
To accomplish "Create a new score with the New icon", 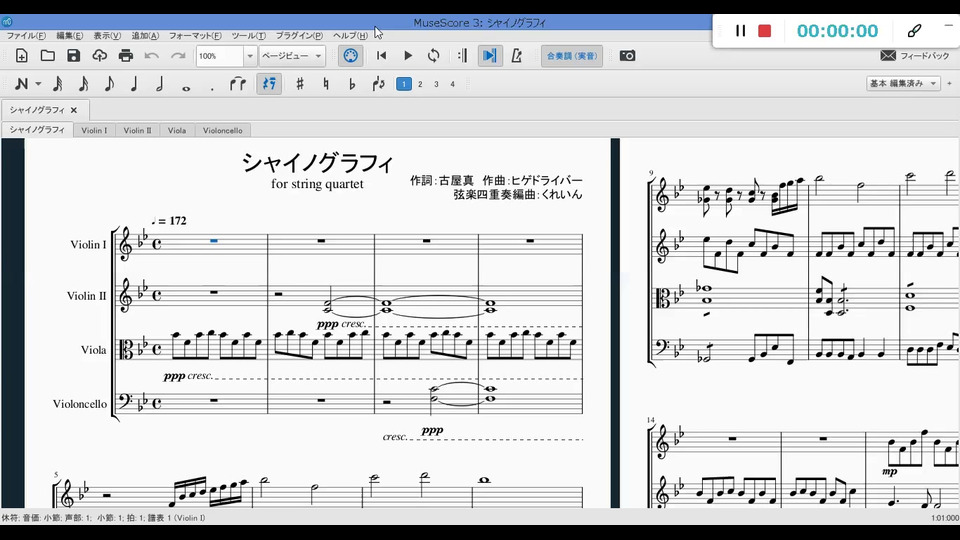I will click(21, 56).
